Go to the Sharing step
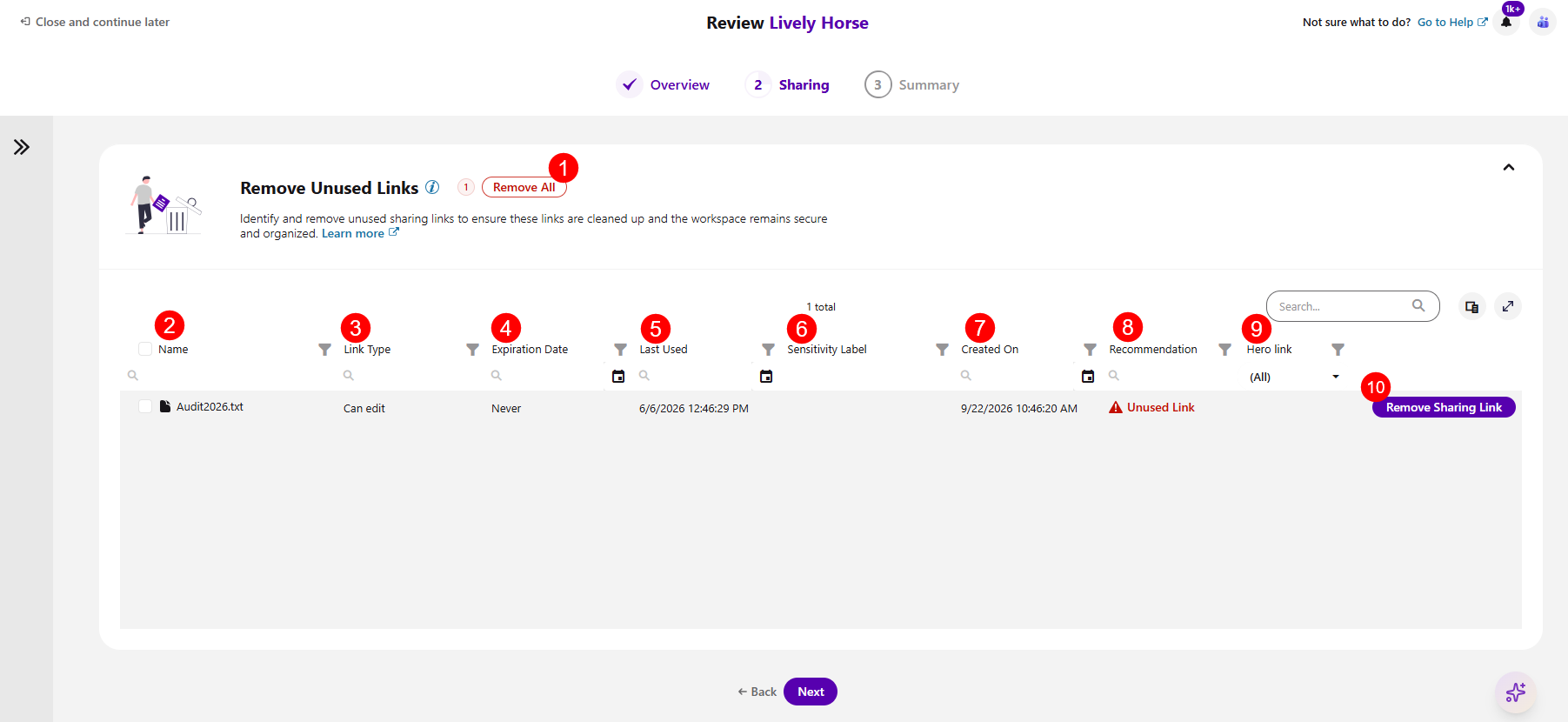The image size is (1568, 722). pos(788,84)
